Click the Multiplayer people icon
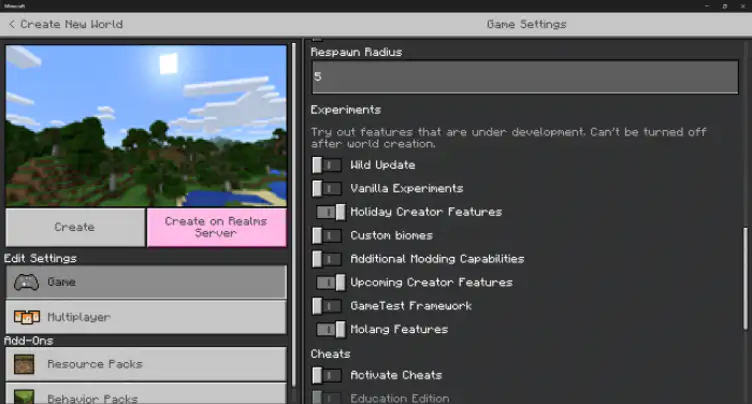Screen dimensions: 752x404 (26, 317)
